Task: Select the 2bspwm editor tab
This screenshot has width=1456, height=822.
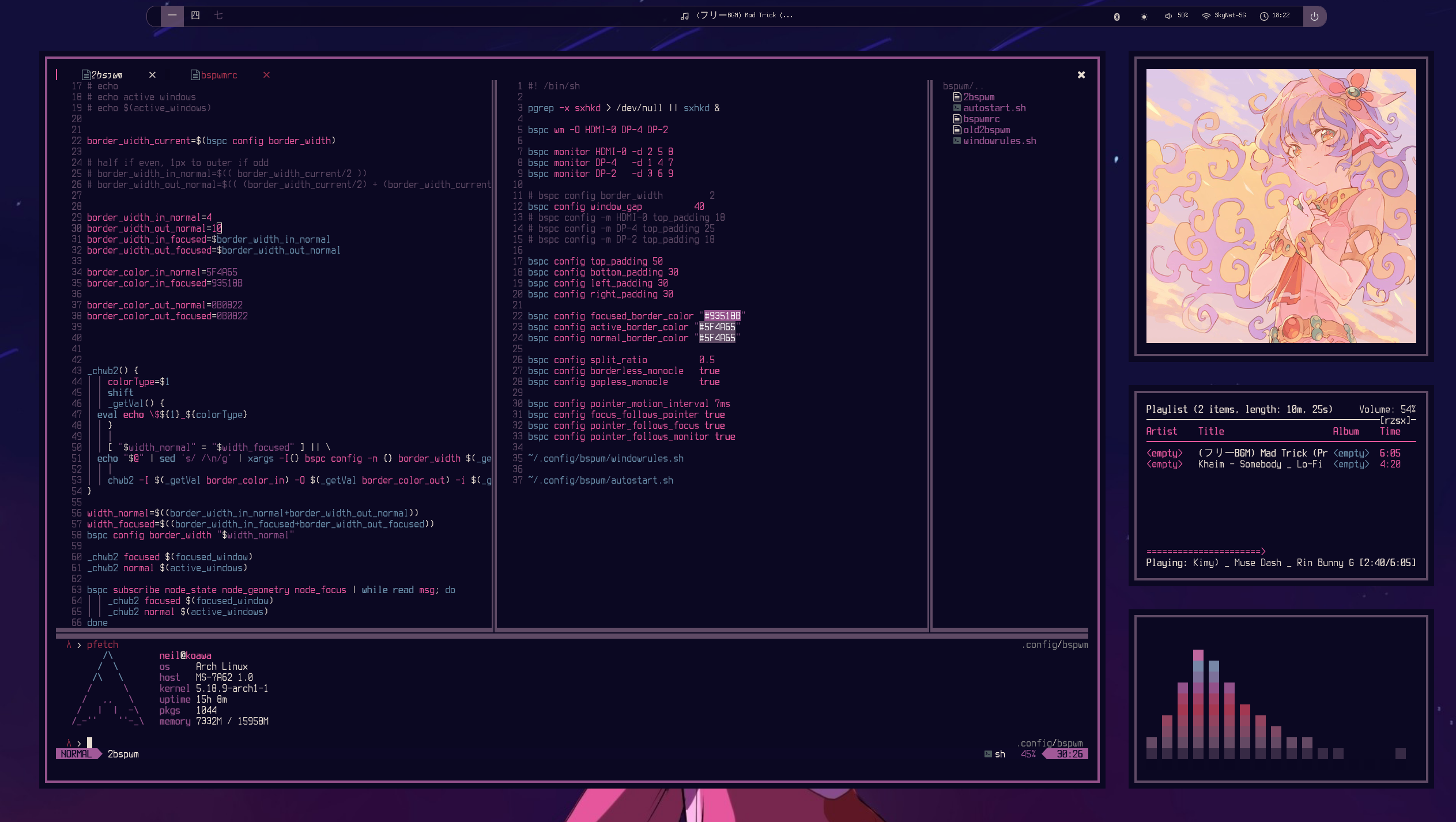Action: [108, 75]
